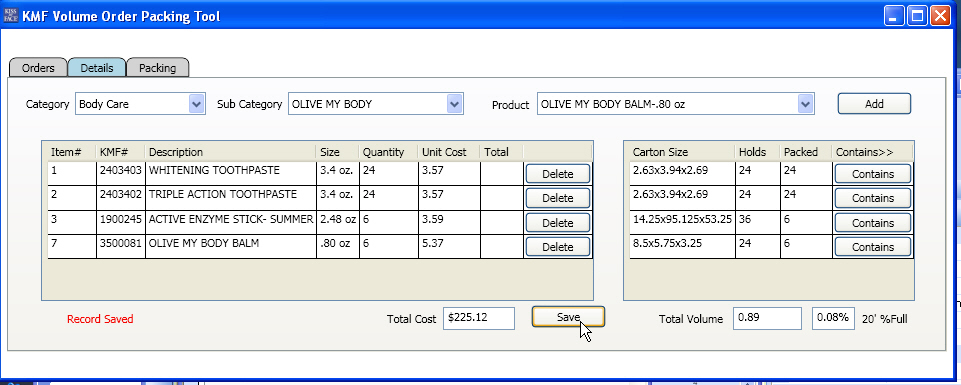Viewport: 961px width, 385px height.
Task: Close the KMF Volume Order Packing Tool window
Action: [940, 16]
